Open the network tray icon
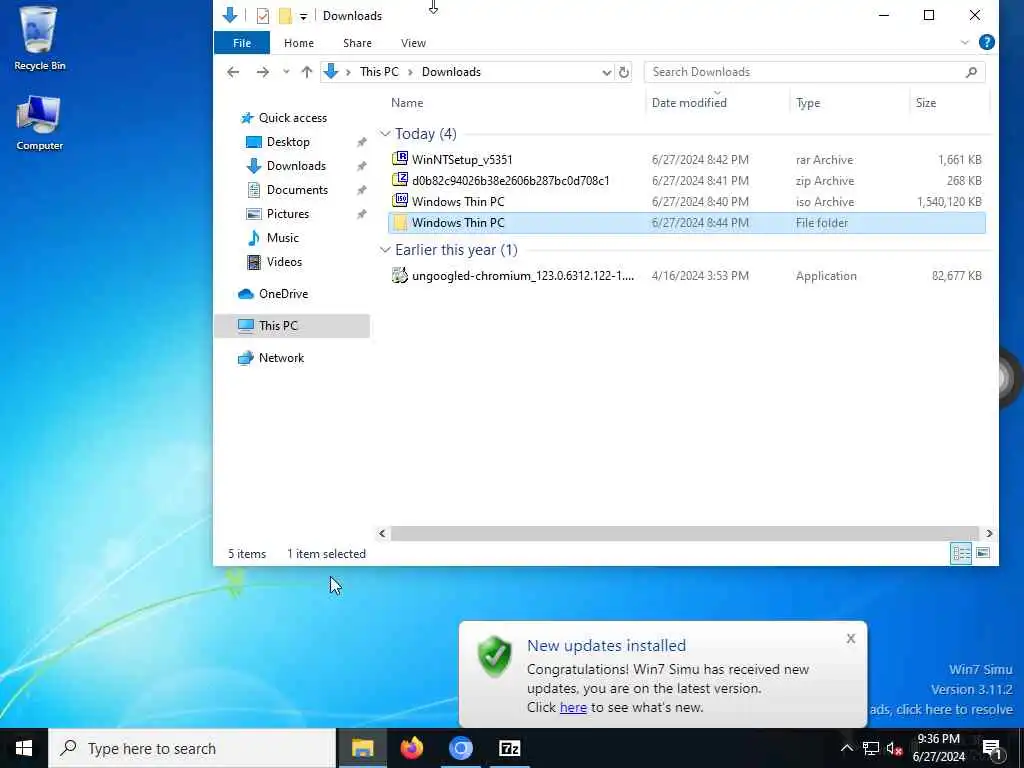Image resolution: width=1024 pixels, height=768 pixels. click(871, 749)
